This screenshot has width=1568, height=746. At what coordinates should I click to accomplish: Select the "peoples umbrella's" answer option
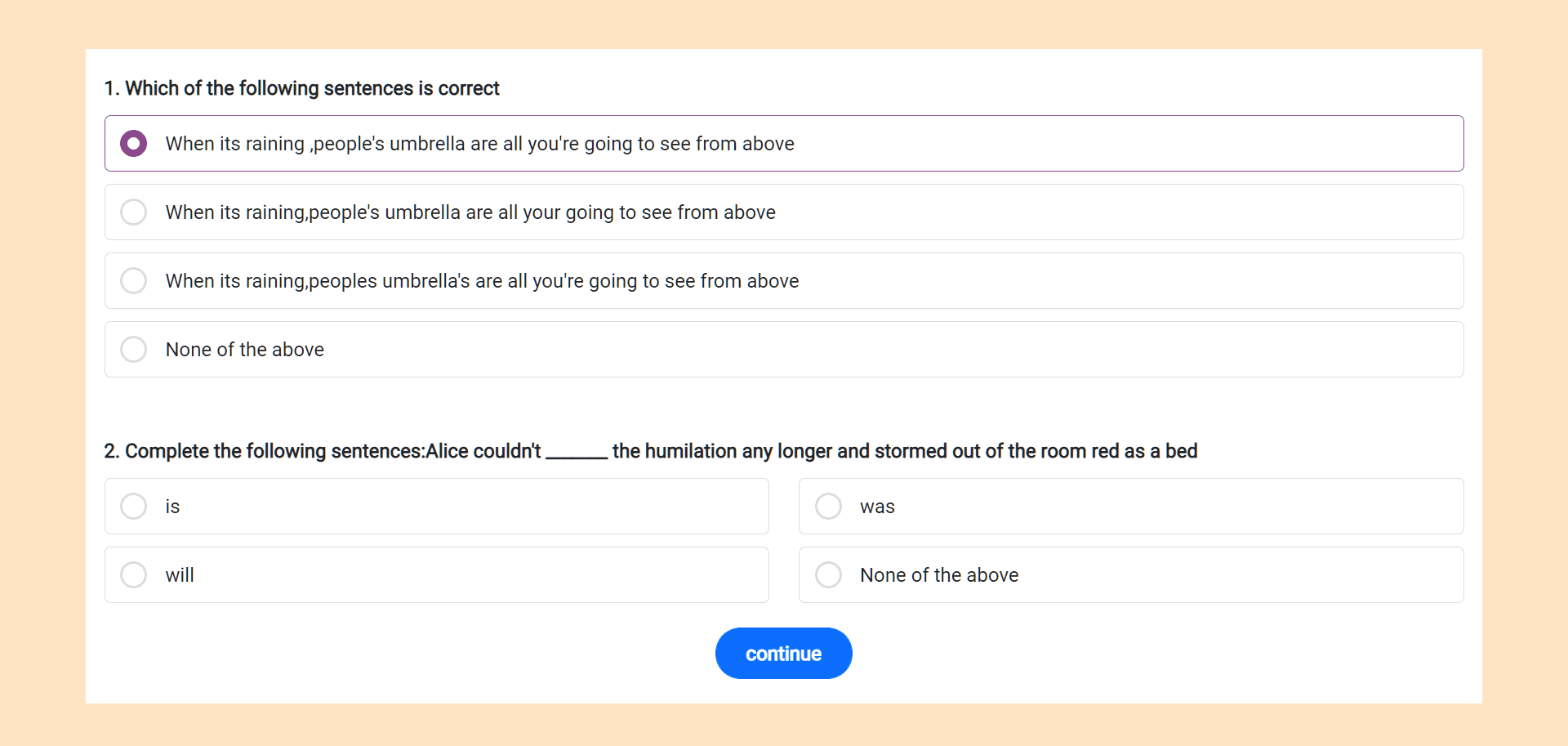click(x=133, y=280)
